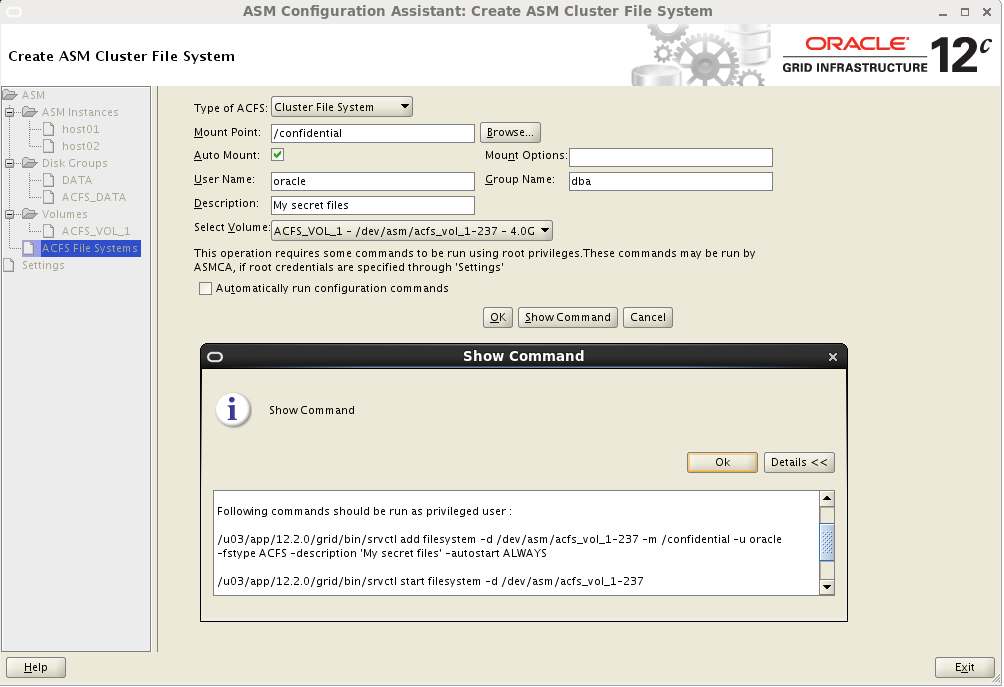This screenshot has width=1004, height=687.
Task: Open the Type of ACFS dropdown
Action: pos(342,107)
